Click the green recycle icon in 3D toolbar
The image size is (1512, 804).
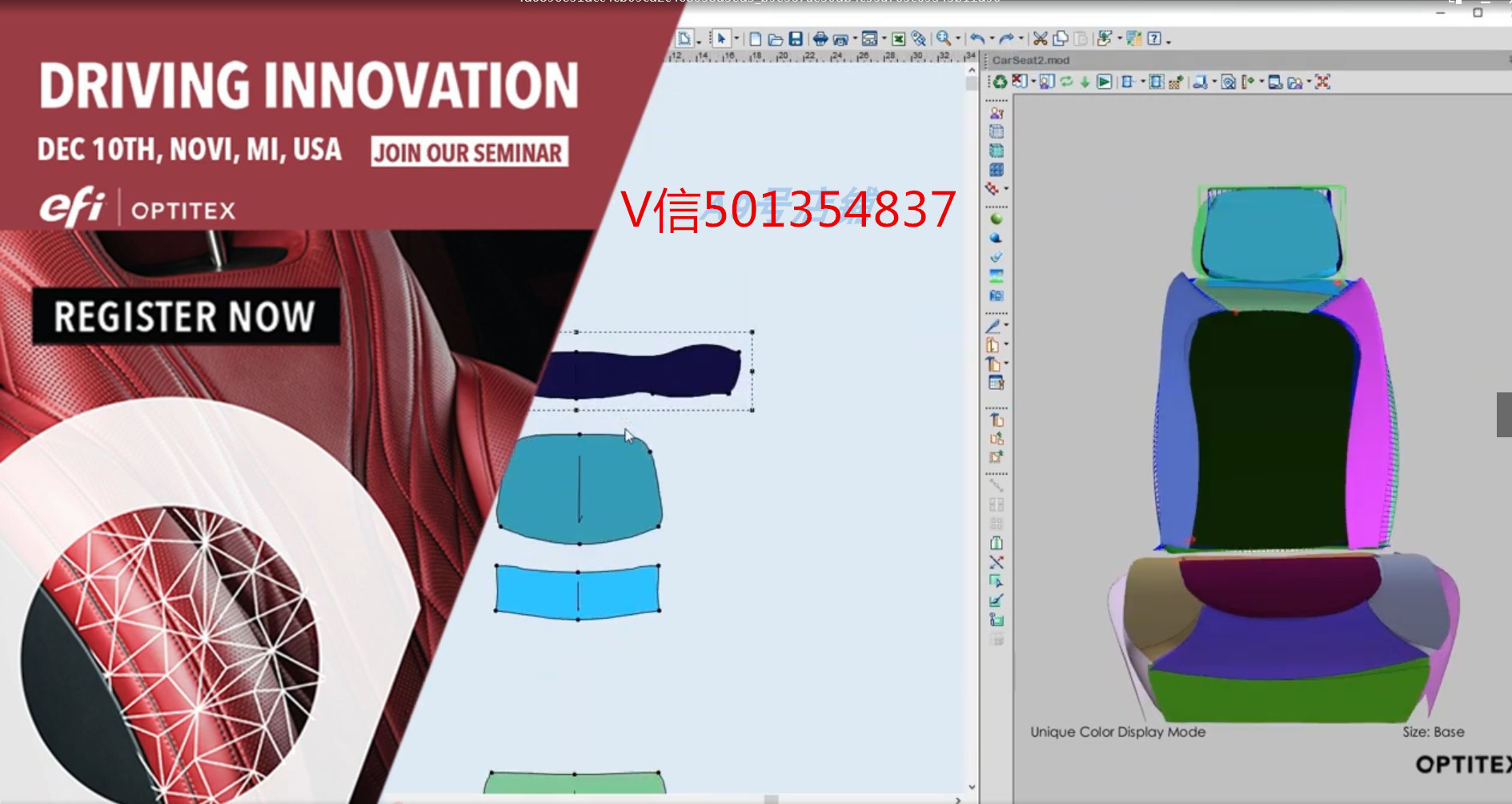[1000, 82]
